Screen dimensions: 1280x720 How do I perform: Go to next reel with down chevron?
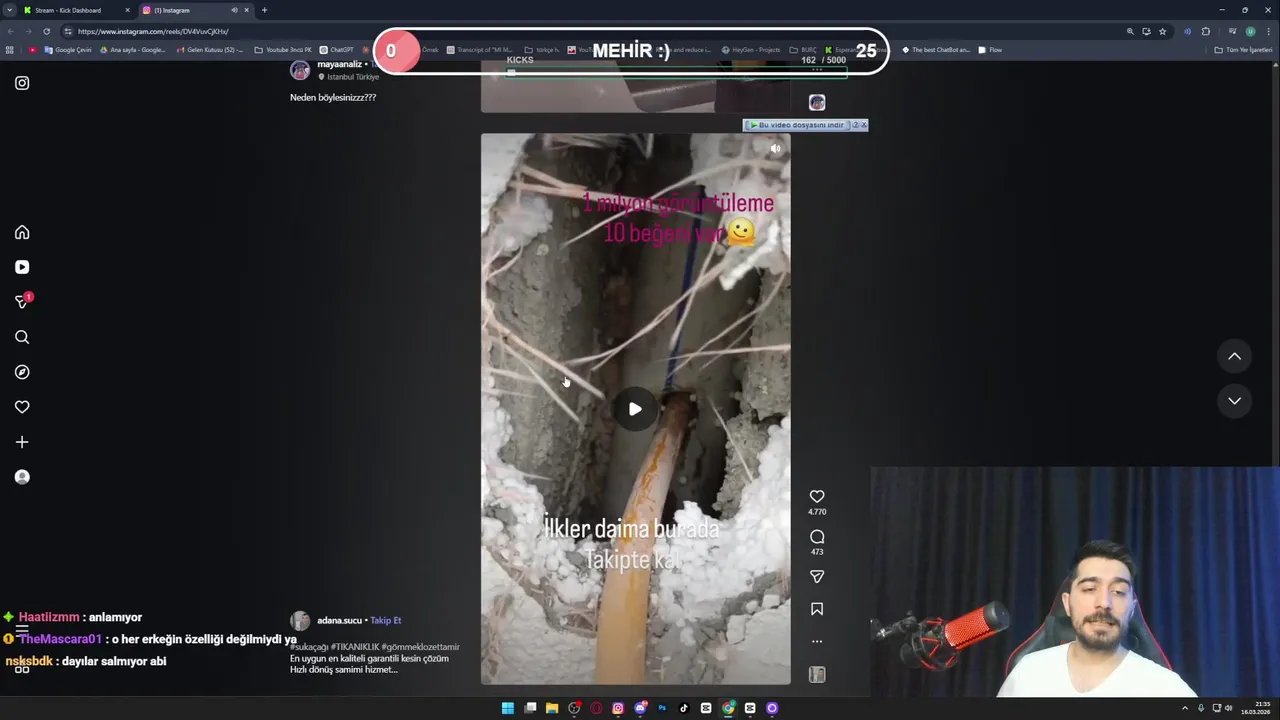(x=1235, y=401)
